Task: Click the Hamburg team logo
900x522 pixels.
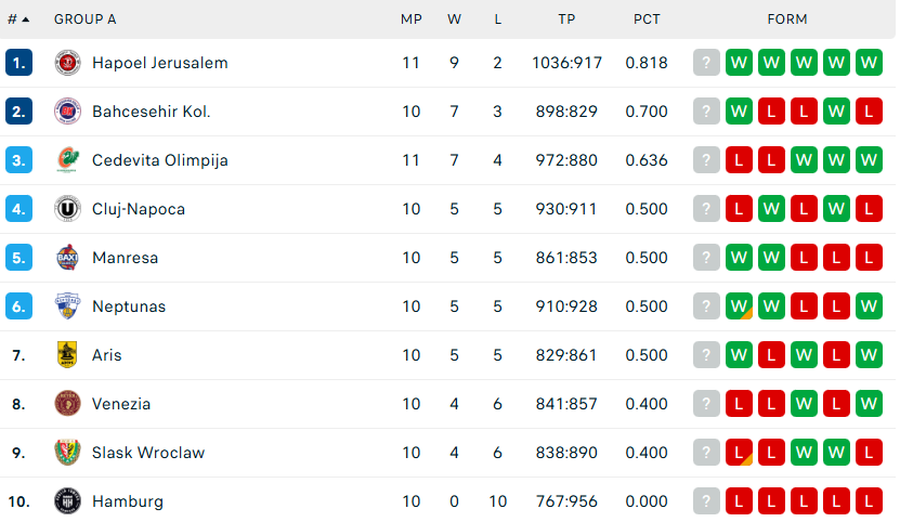Action: tap(68, 501)
